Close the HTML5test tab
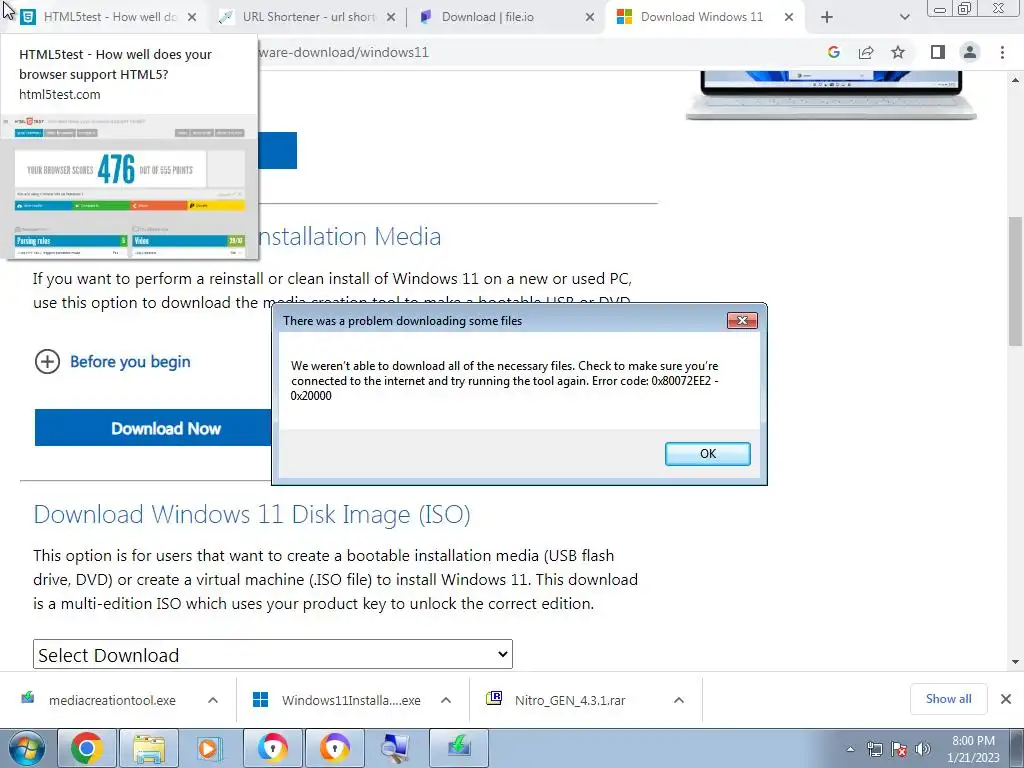This screenshot has height=768, width=1024. [x=192, y=17]
